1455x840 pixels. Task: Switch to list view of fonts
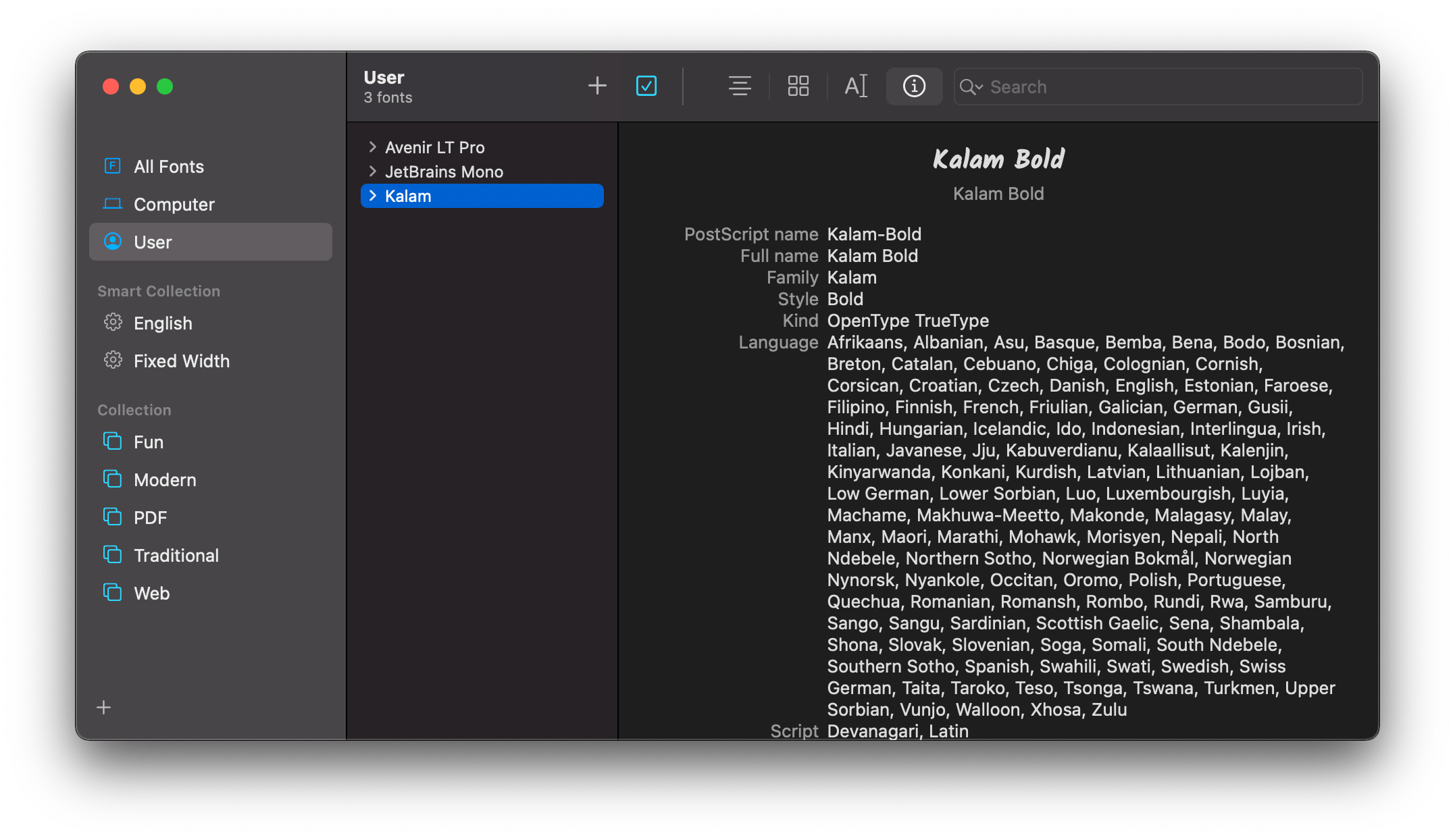[x=739, y=86]
